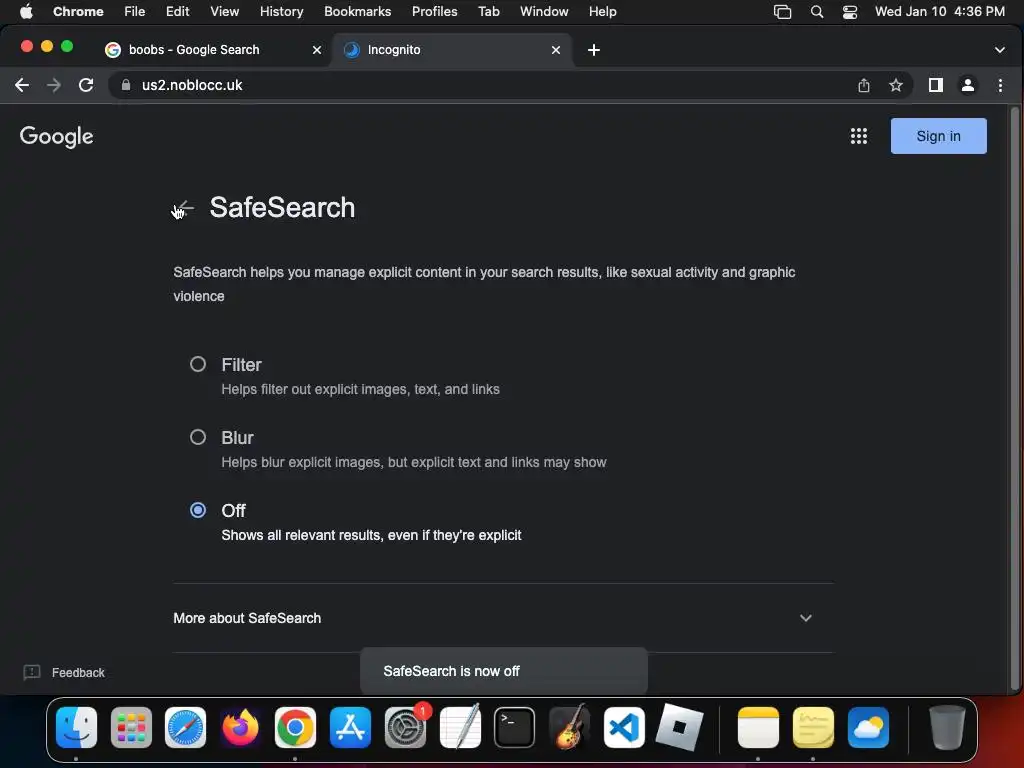Select the Blur radio option

click(x=198, y=437)
